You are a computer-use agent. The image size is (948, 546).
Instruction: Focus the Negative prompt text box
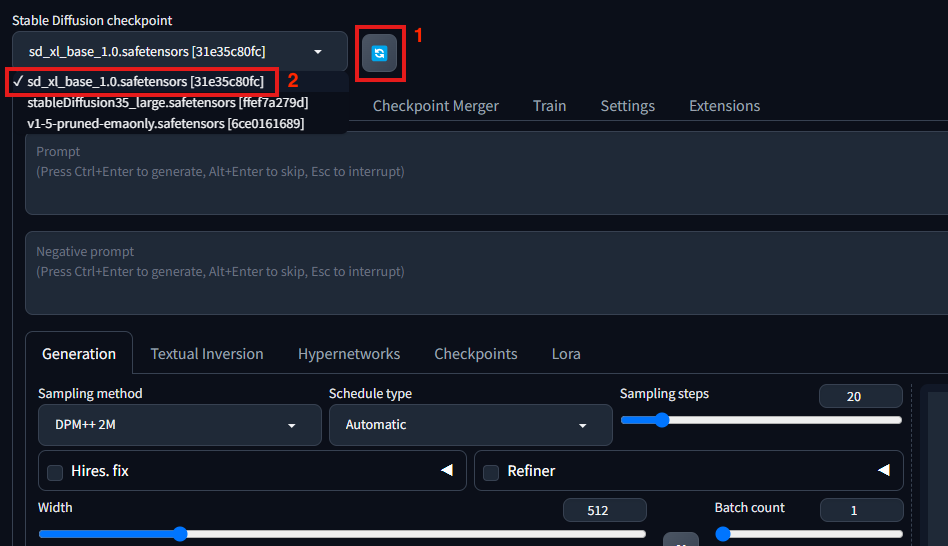487,273
